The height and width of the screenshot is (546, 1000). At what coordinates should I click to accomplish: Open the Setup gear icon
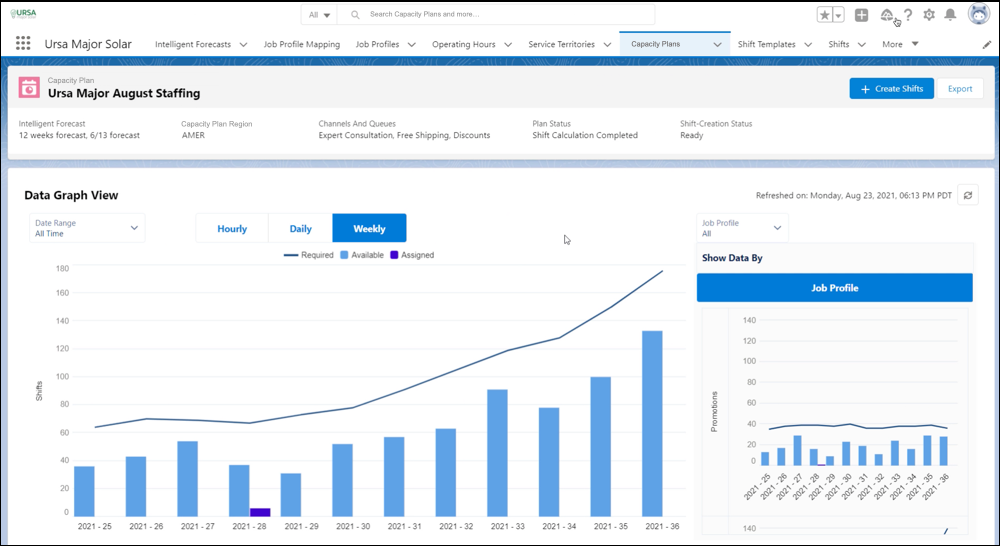[x=929, y=15]
